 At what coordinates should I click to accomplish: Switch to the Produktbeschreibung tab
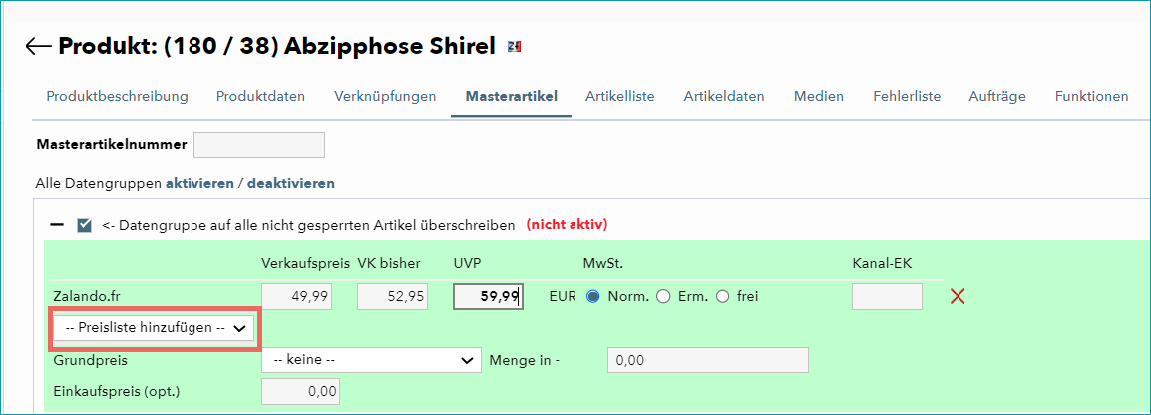click(x=117, y=96)
